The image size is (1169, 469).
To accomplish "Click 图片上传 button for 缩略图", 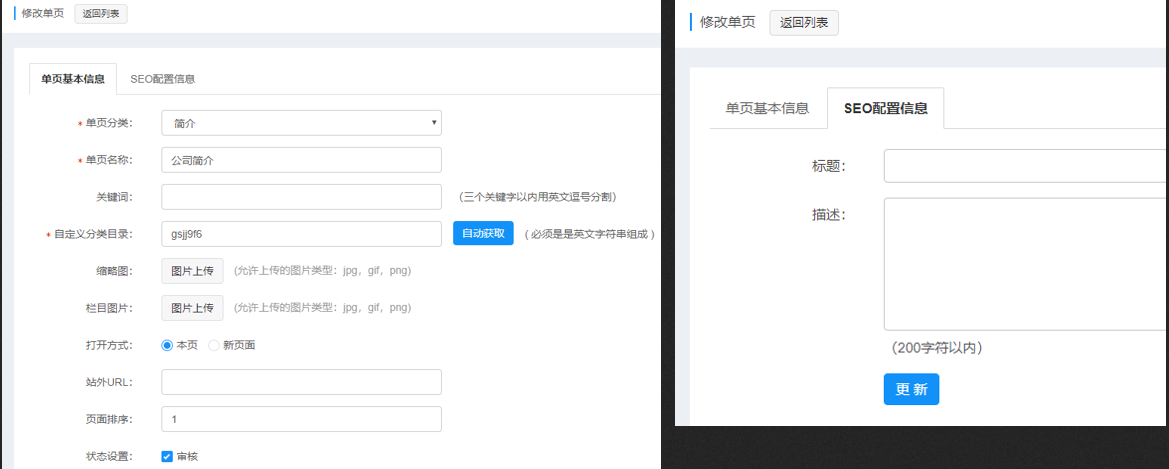I will click(192, 271).
